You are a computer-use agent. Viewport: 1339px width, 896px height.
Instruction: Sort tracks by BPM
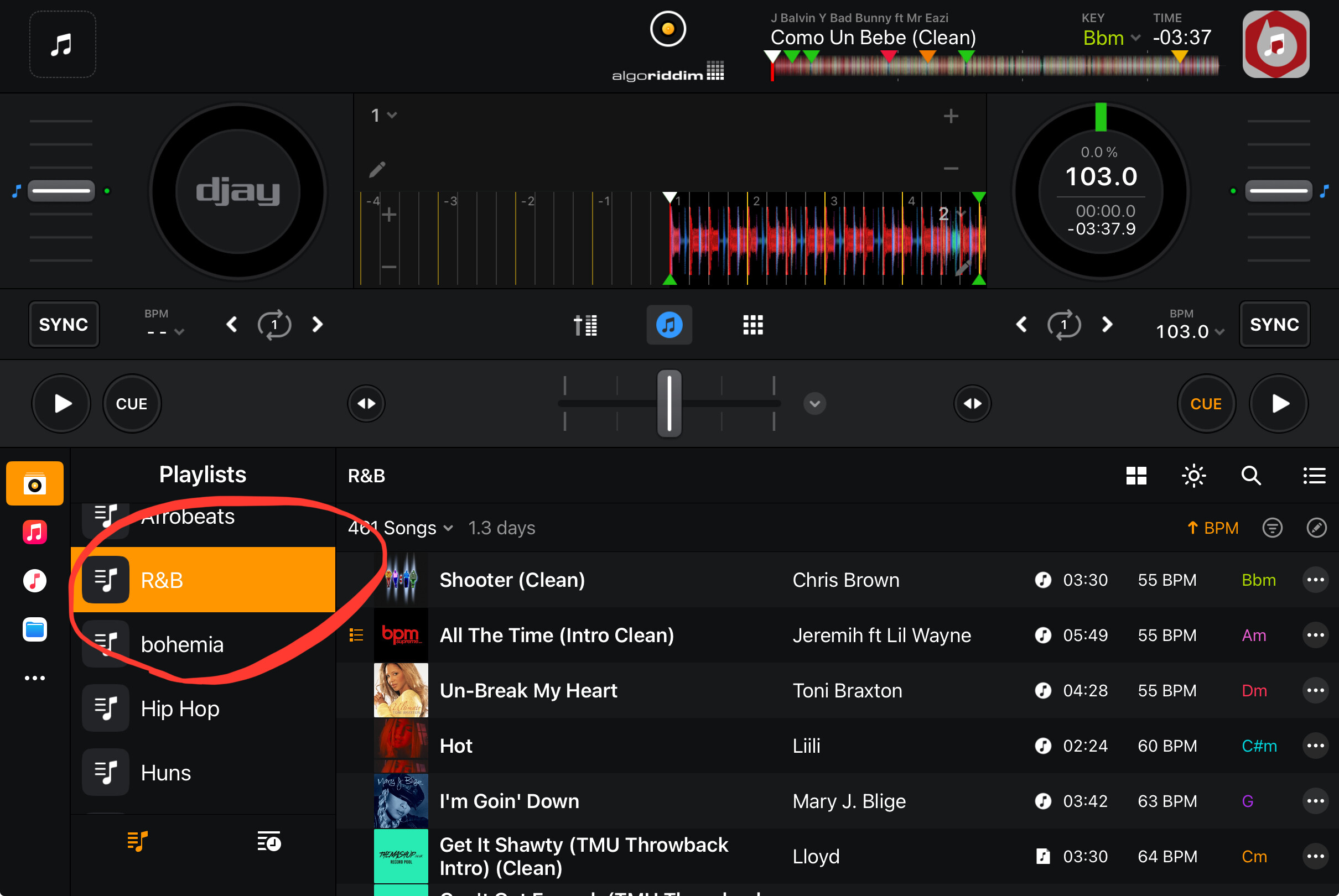pos(1213,528)
